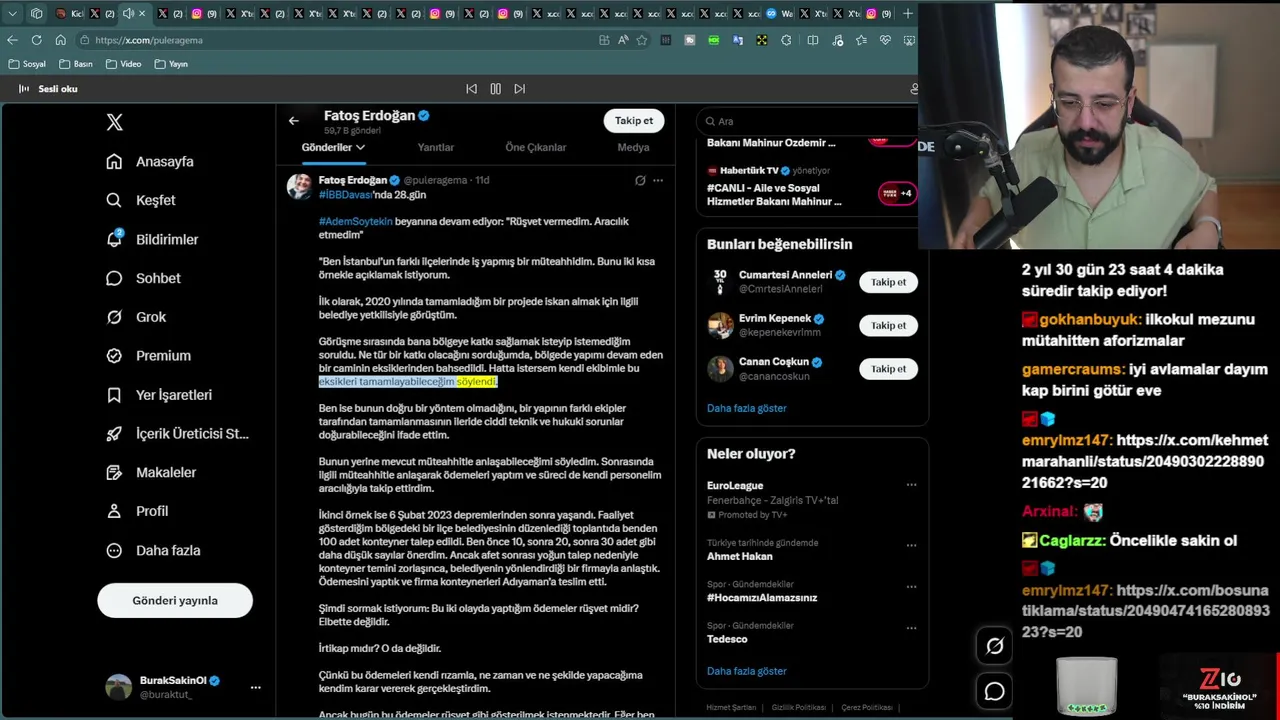Mute the tab playing audio
The height and width of the screenshot is (720, 1280).
pos(128,14)
